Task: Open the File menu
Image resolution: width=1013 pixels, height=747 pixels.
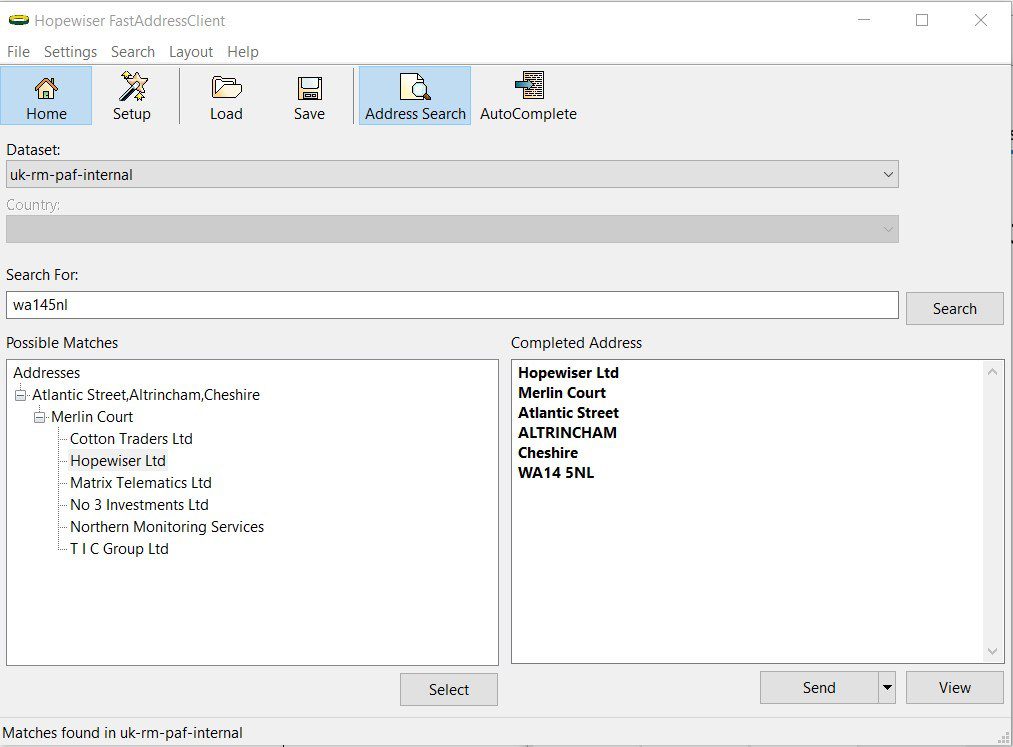Action: [18, 52]
